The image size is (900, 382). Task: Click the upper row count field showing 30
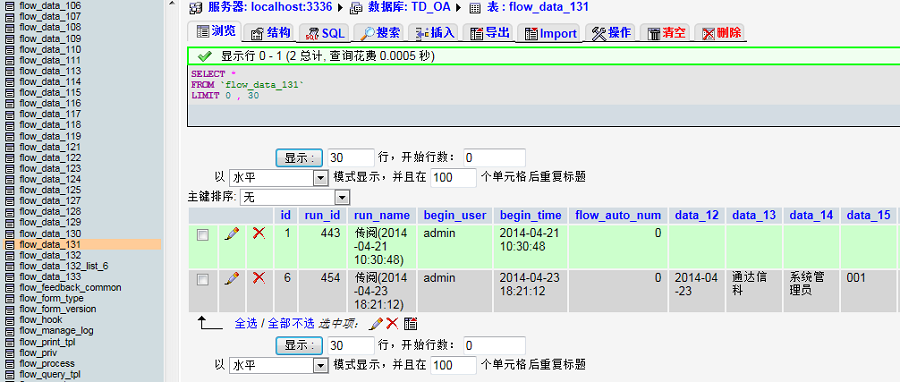[x=351, y=158]
